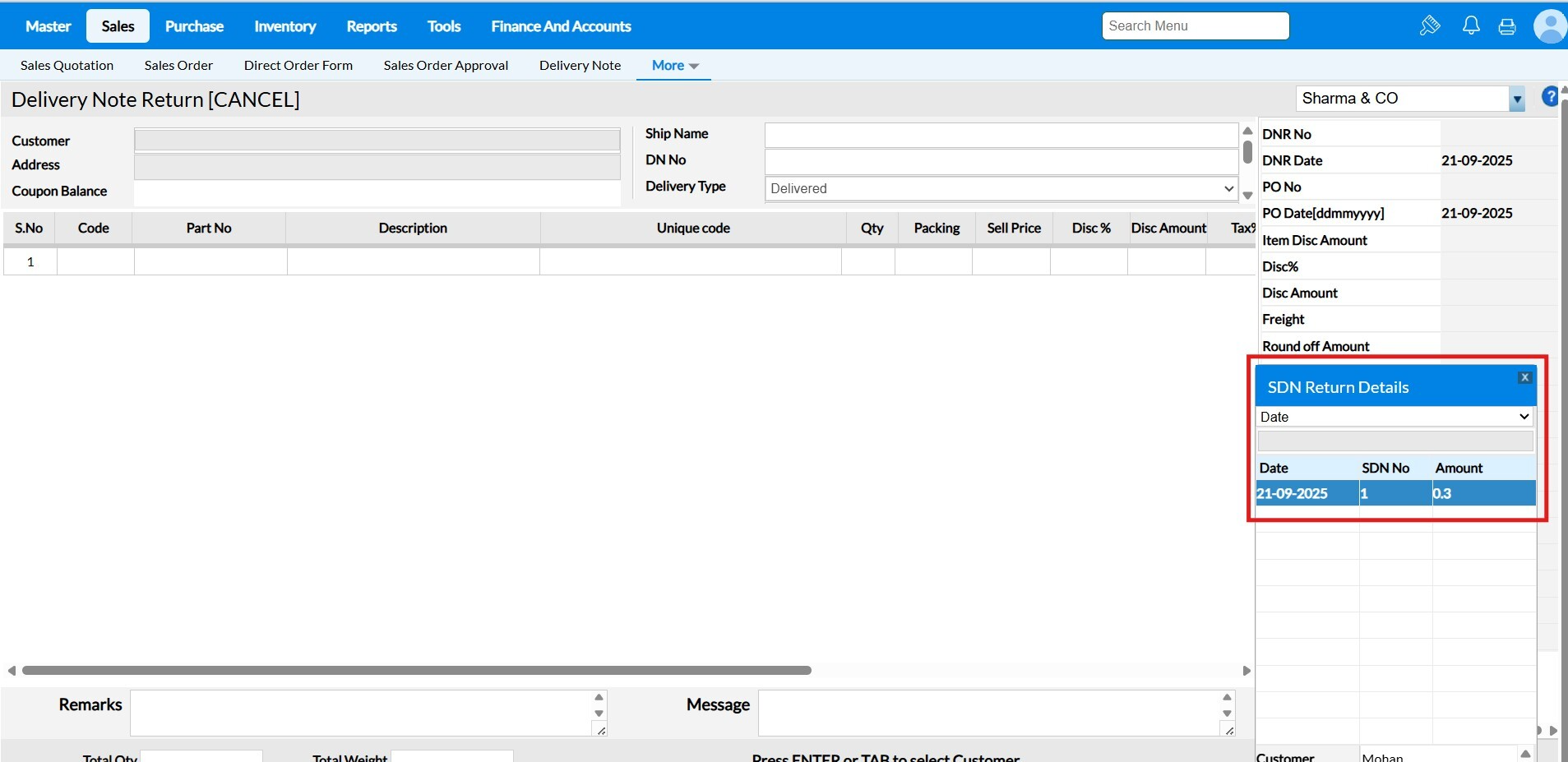The width and height of the screenshot is (1568, 762).
Task: Open the Sales menu
Action: click(118, 26)
